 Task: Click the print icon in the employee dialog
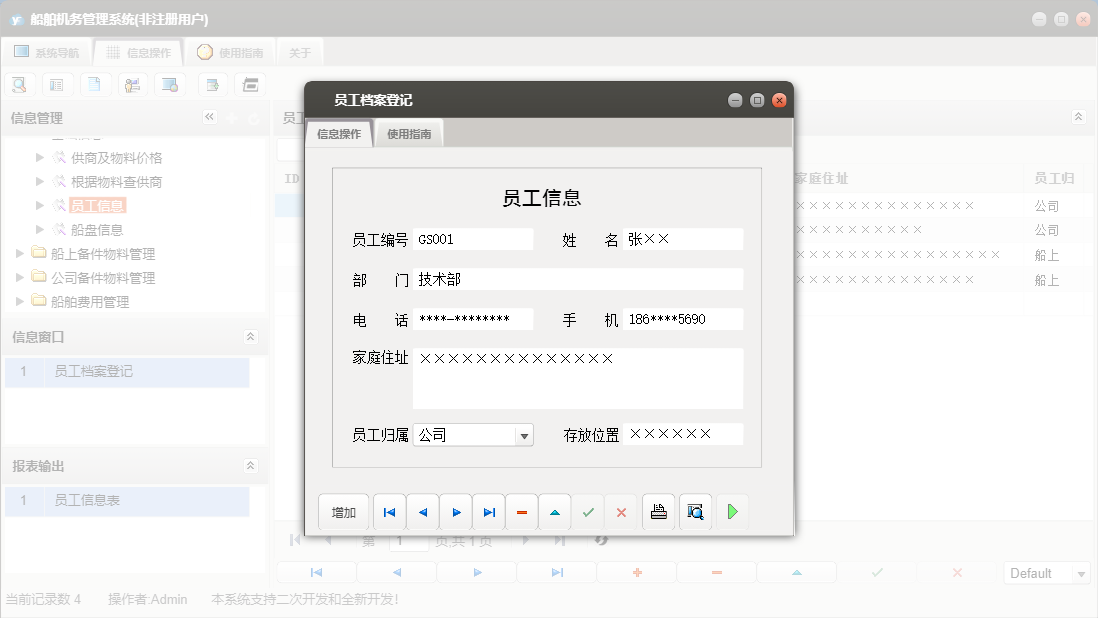click(659, 512)
